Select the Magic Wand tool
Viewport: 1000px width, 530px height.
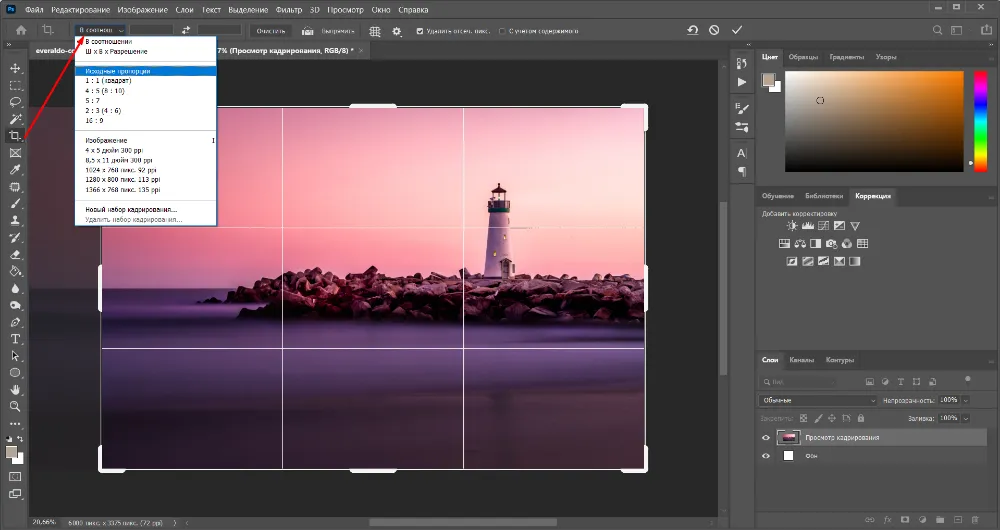pyautogui.click(x=15, y=118)
